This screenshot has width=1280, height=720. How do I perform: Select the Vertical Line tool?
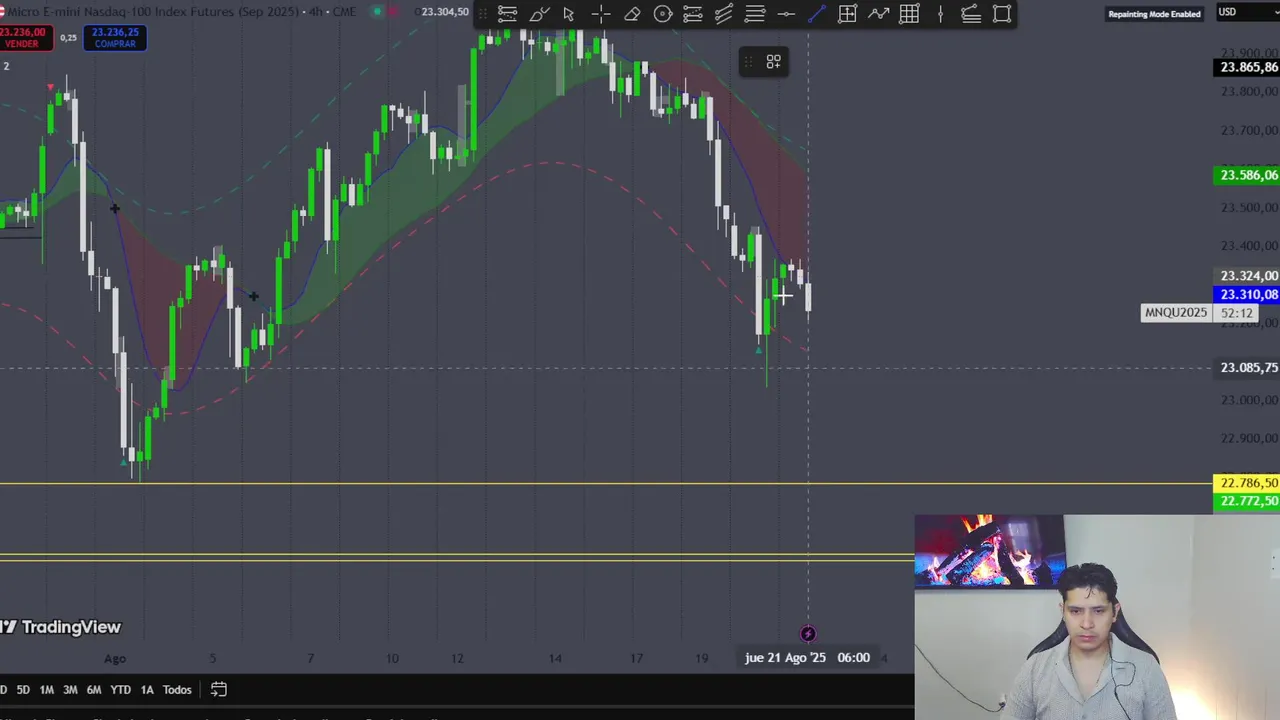pos(940,14)
